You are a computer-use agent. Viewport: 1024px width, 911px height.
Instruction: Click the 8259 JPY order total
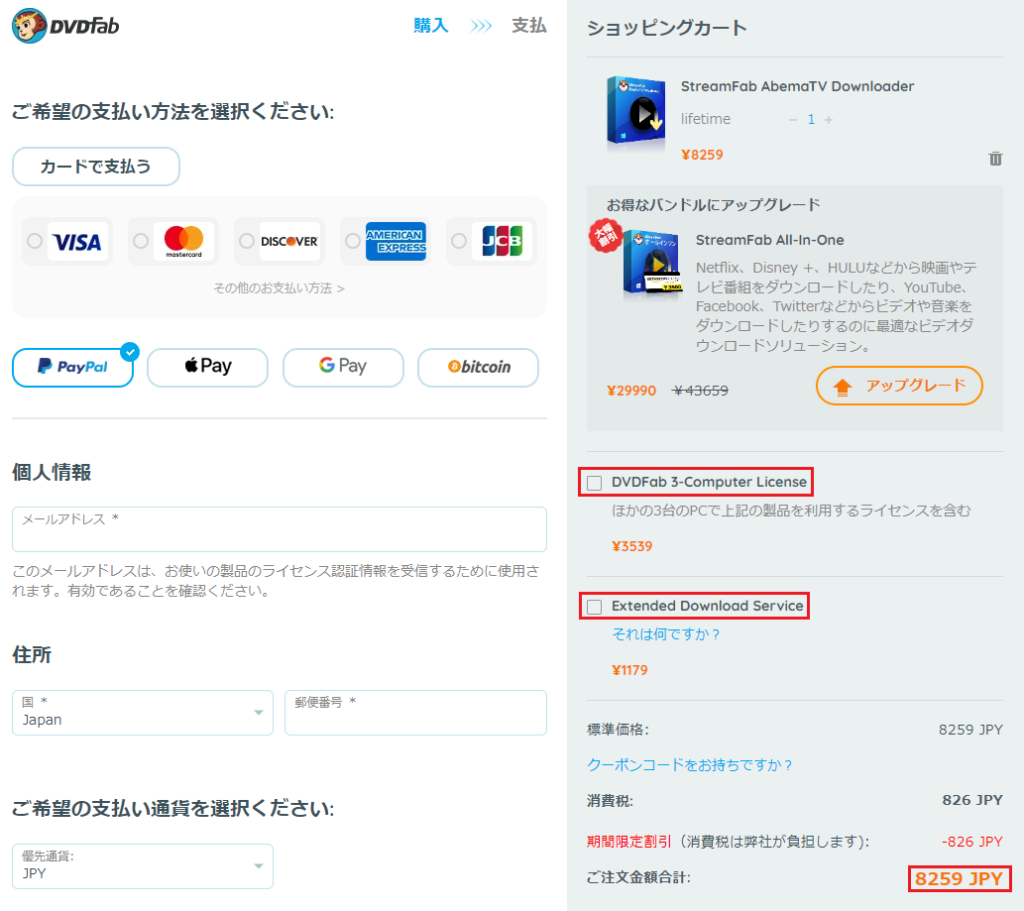(959, 878)
